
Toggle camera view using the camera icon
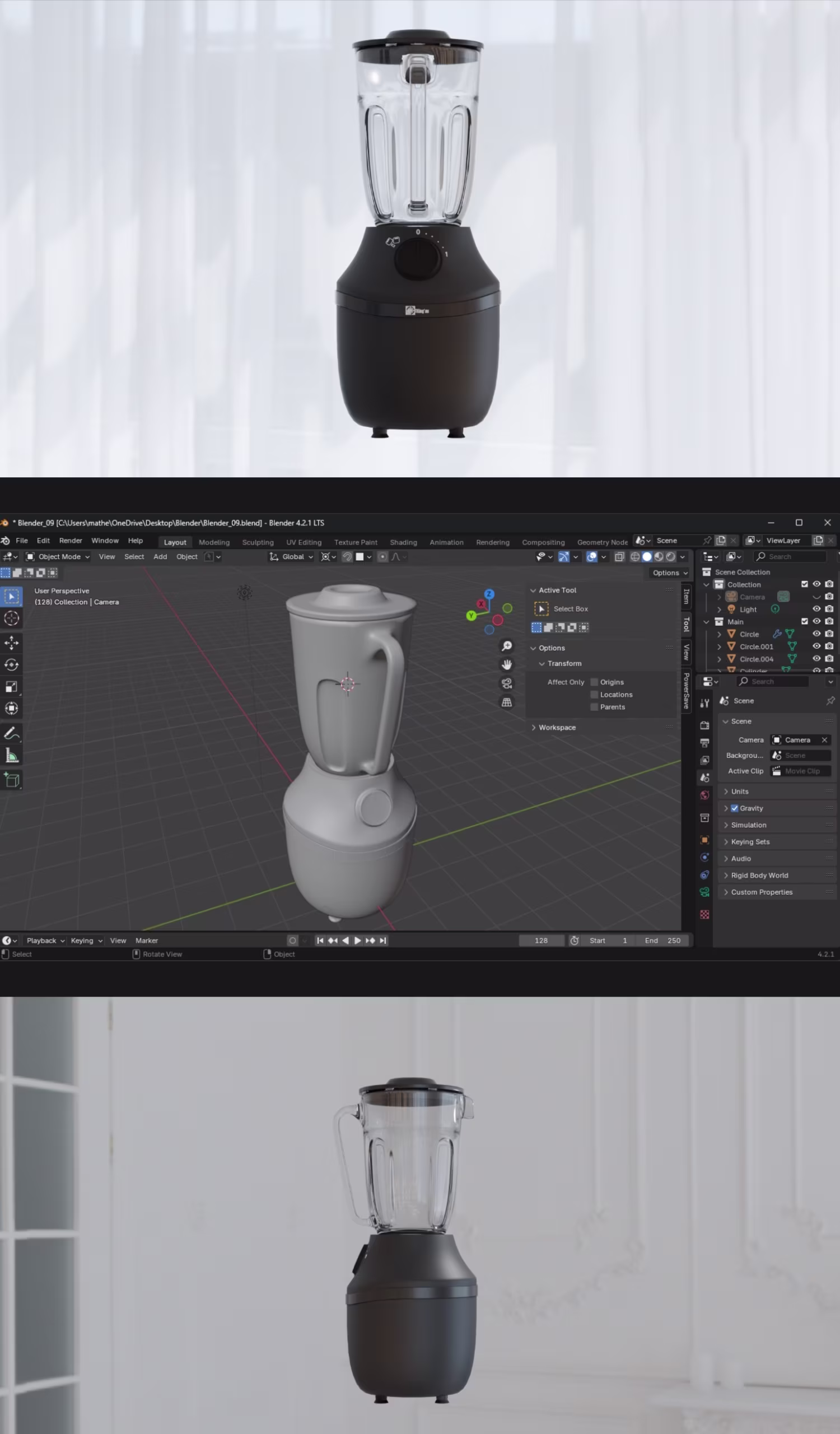(507, 683)
